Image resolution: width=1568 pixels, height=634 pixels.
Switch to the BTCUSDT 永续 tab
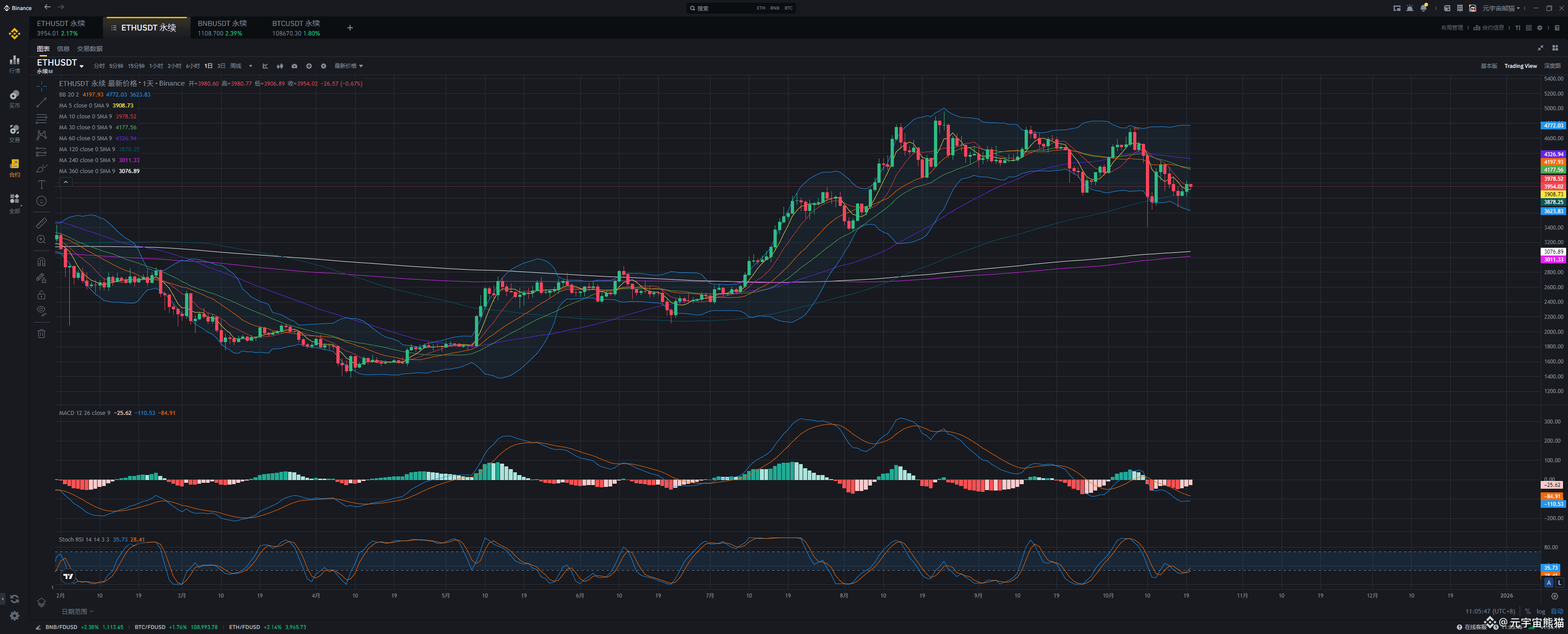296,27
